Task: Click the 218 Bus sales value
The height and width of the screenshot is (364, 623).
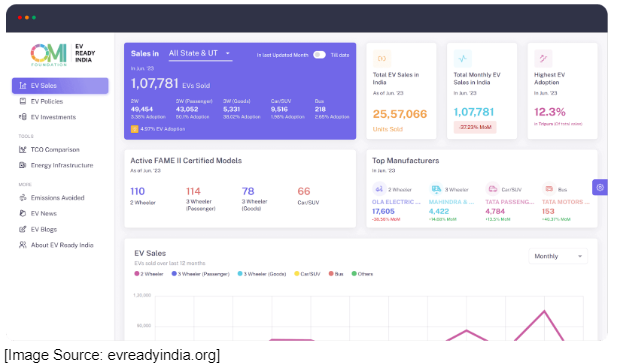Action: (x=320, y=109)
